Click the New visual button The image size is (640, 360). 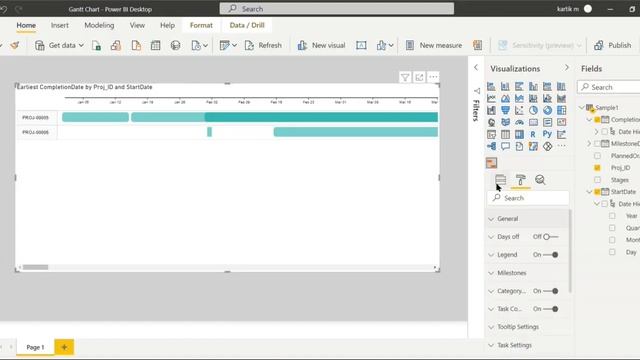[321, 45]
